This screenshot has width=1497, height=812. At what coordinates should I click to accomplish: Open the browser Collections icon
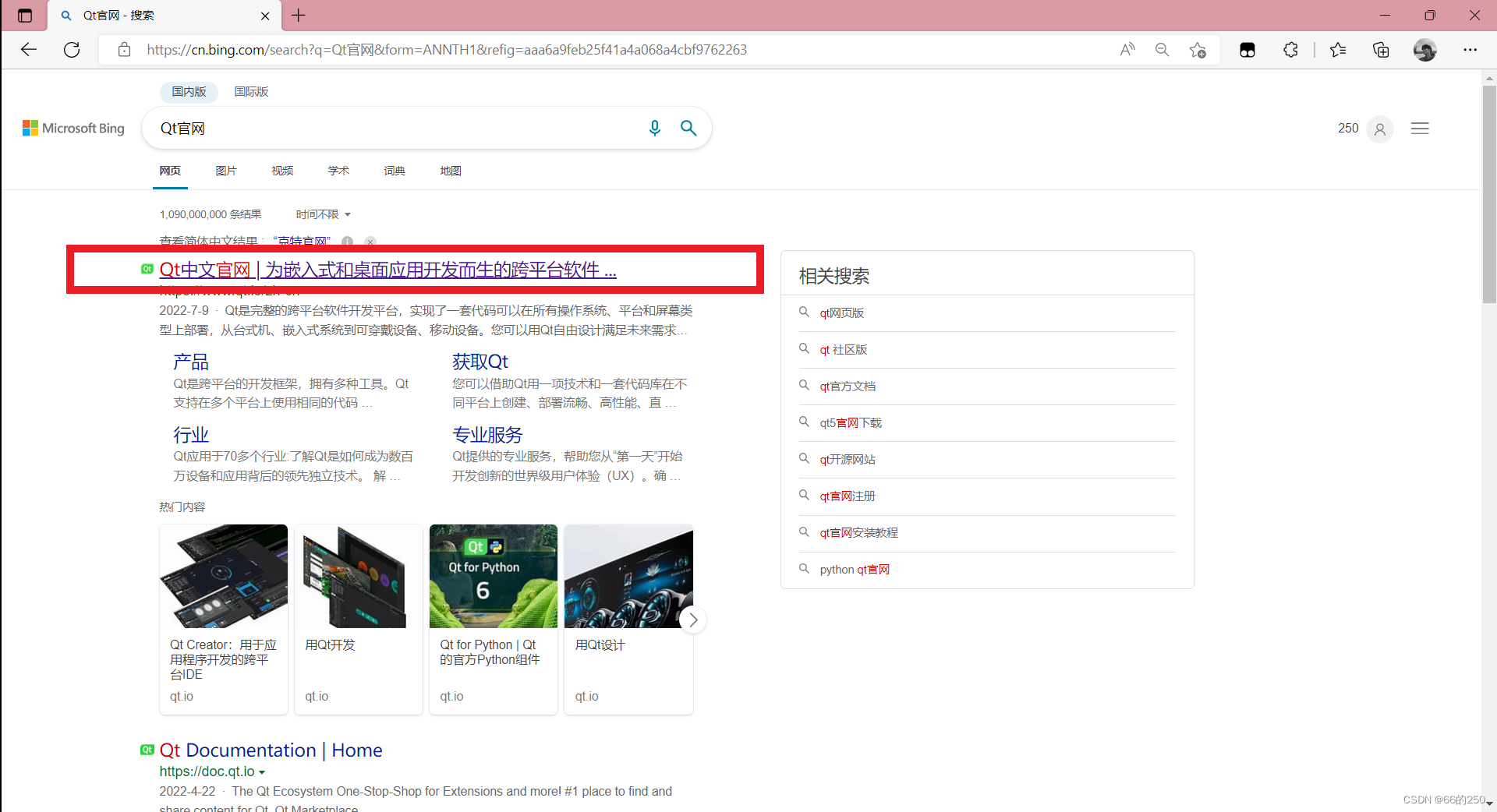pos(1381,49)
